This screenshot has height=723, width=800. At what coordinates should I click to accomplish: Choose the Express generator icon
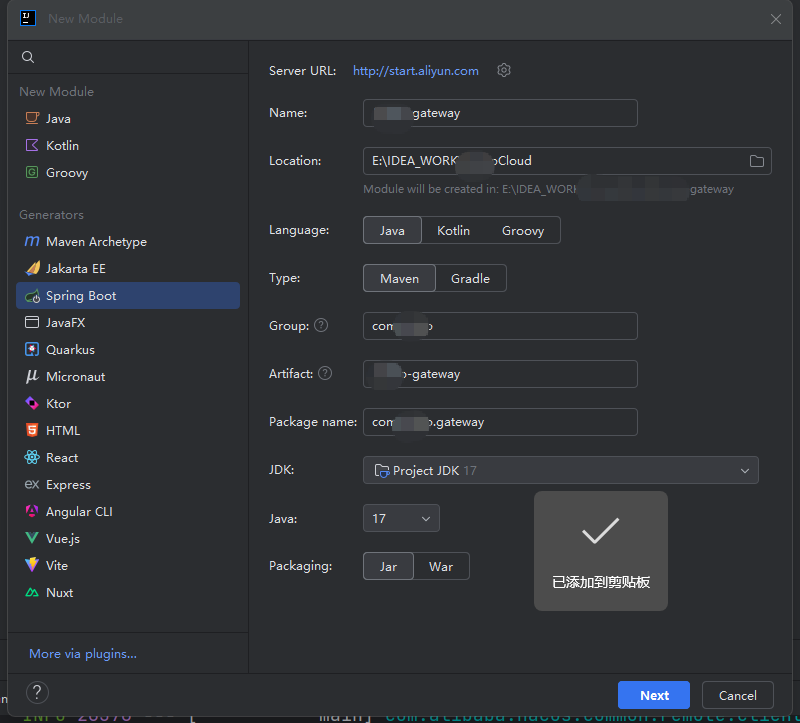coord(32,484)
